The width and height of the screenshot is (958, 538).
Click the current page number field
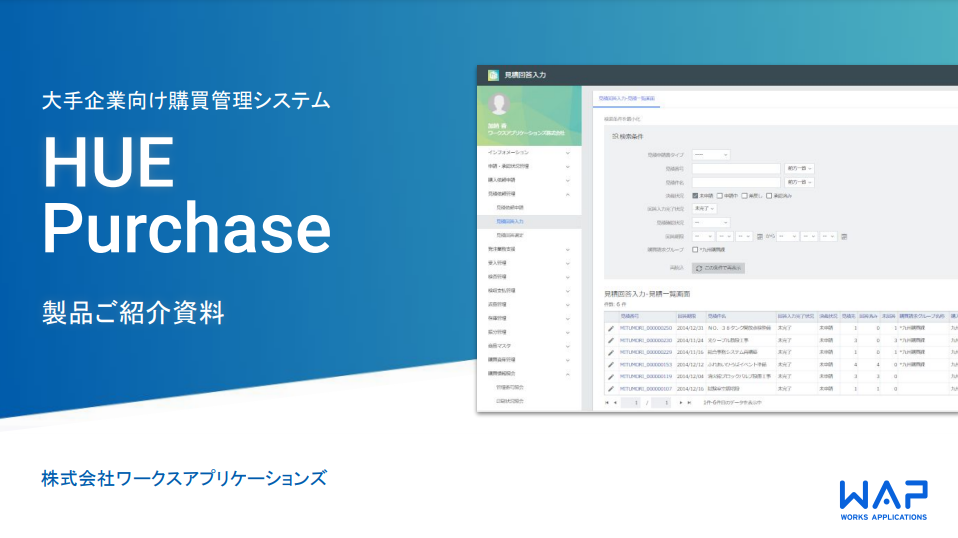coord(631,403)
